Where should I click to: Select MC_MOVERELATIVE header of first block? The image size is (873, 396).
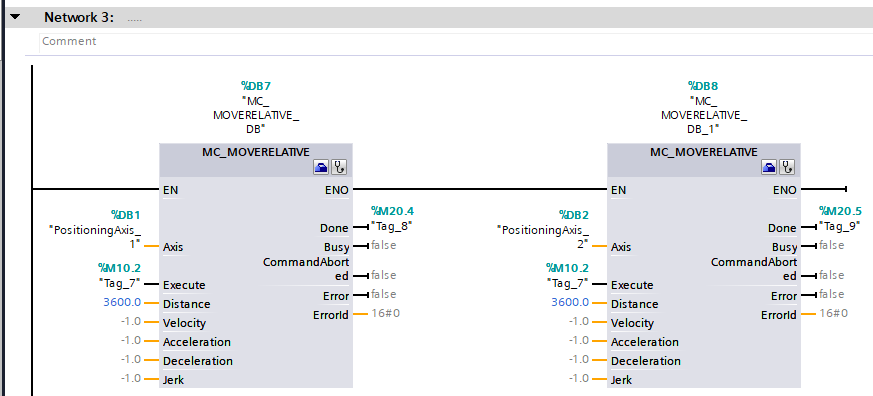(x=256, y=152)
